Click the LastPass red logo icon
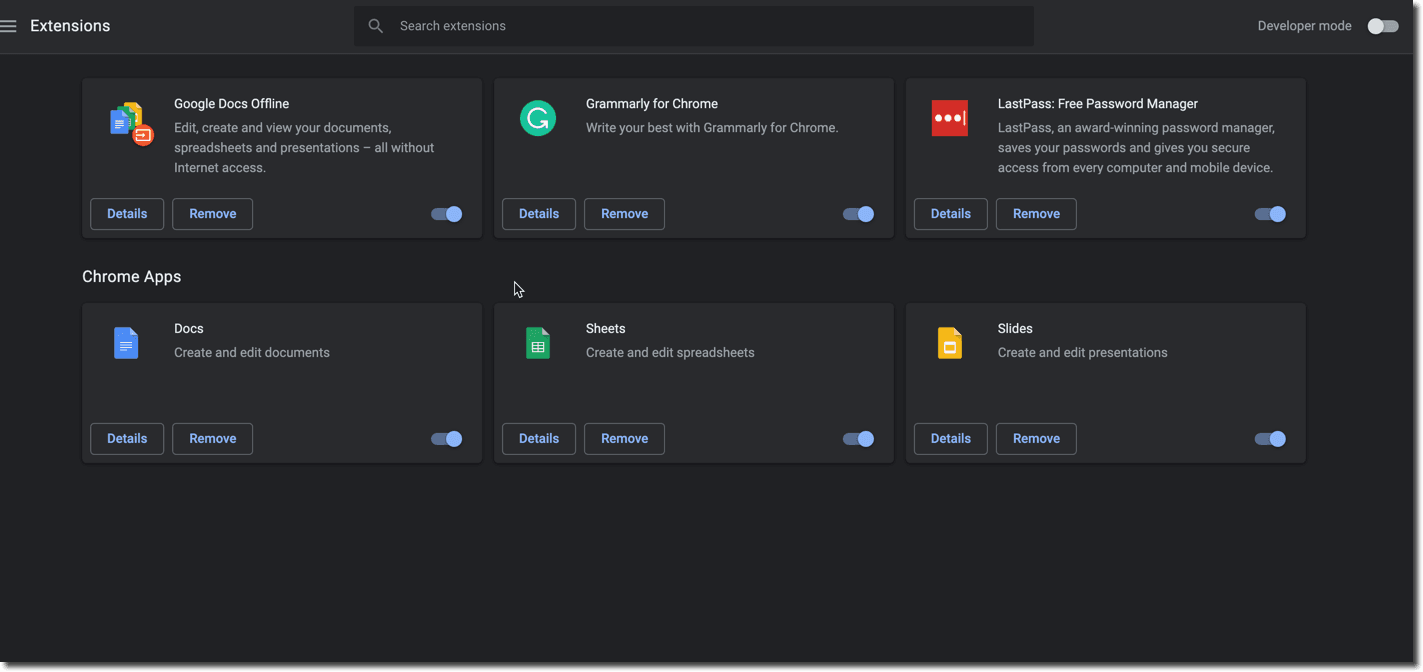This screenshot has width=1423, height=672. pyautogui.click(x=949, y=118)
